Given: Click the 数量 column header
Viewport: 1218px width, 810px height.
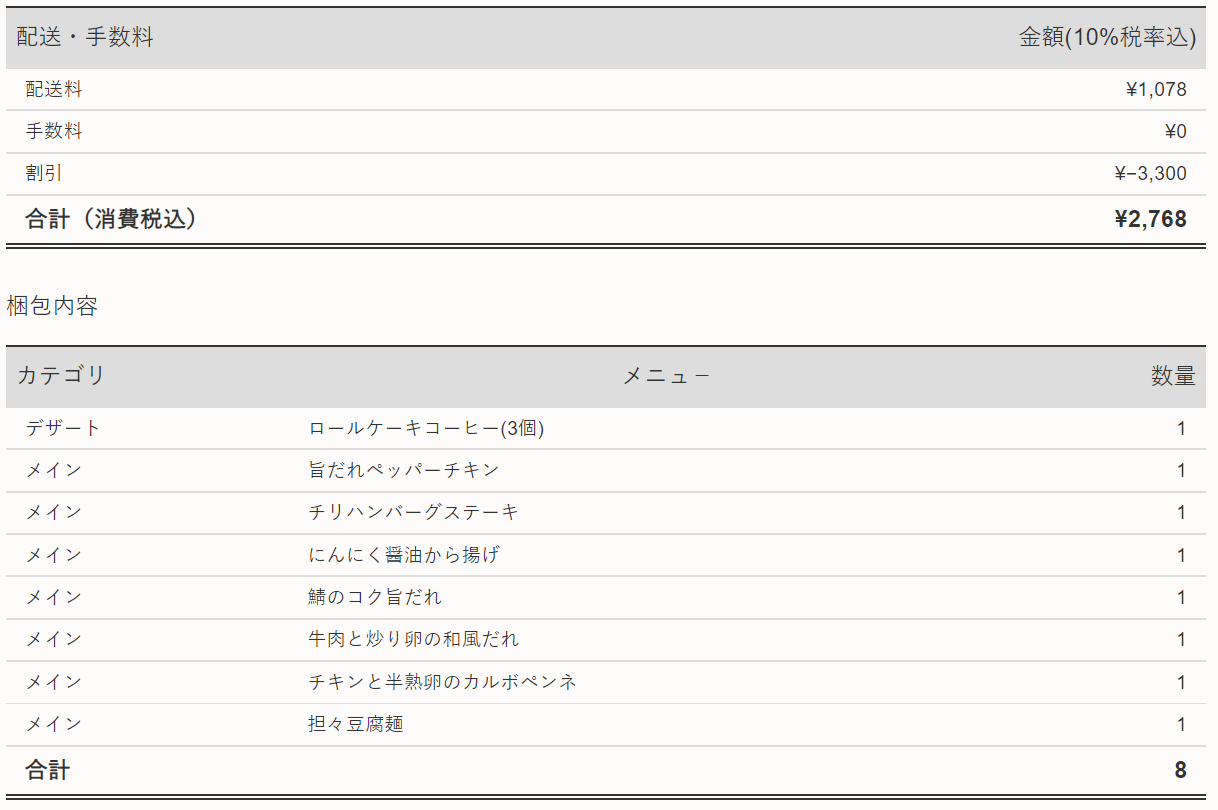Looking at the screenshot, I should click(1175, 376).
